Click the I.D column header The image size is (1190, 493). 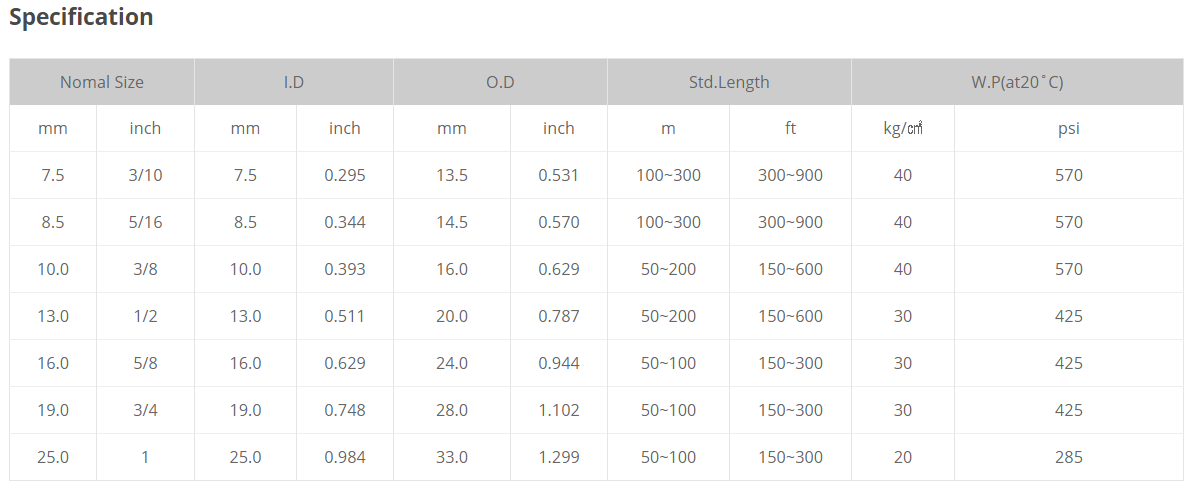[294, 82]
